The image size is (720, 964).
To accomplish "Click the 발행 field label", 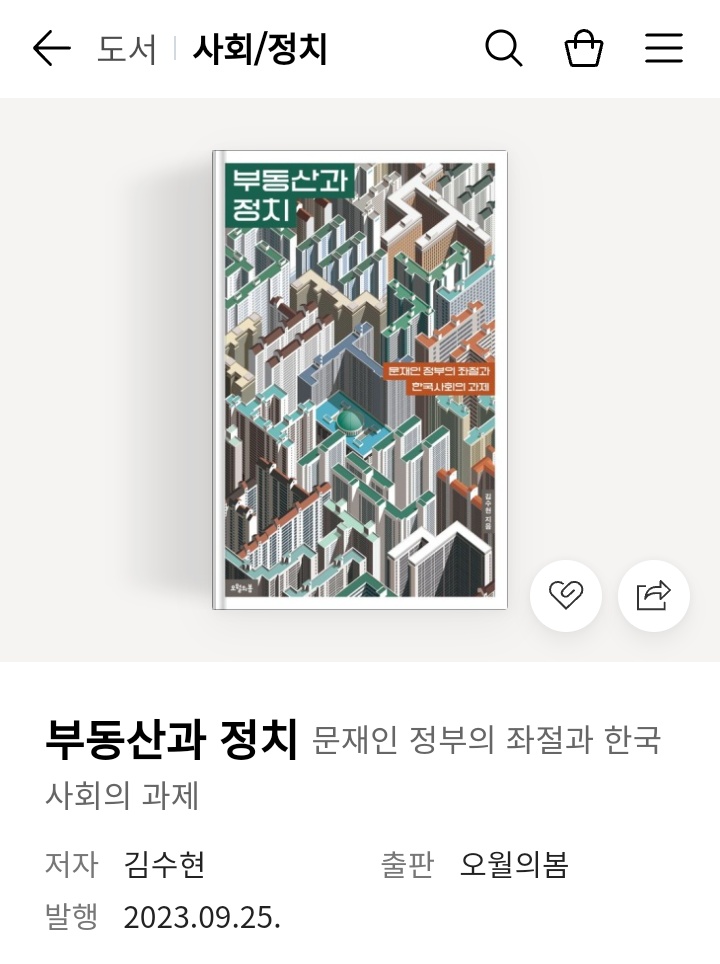I will pyautogui.click(x=71, y=917).
